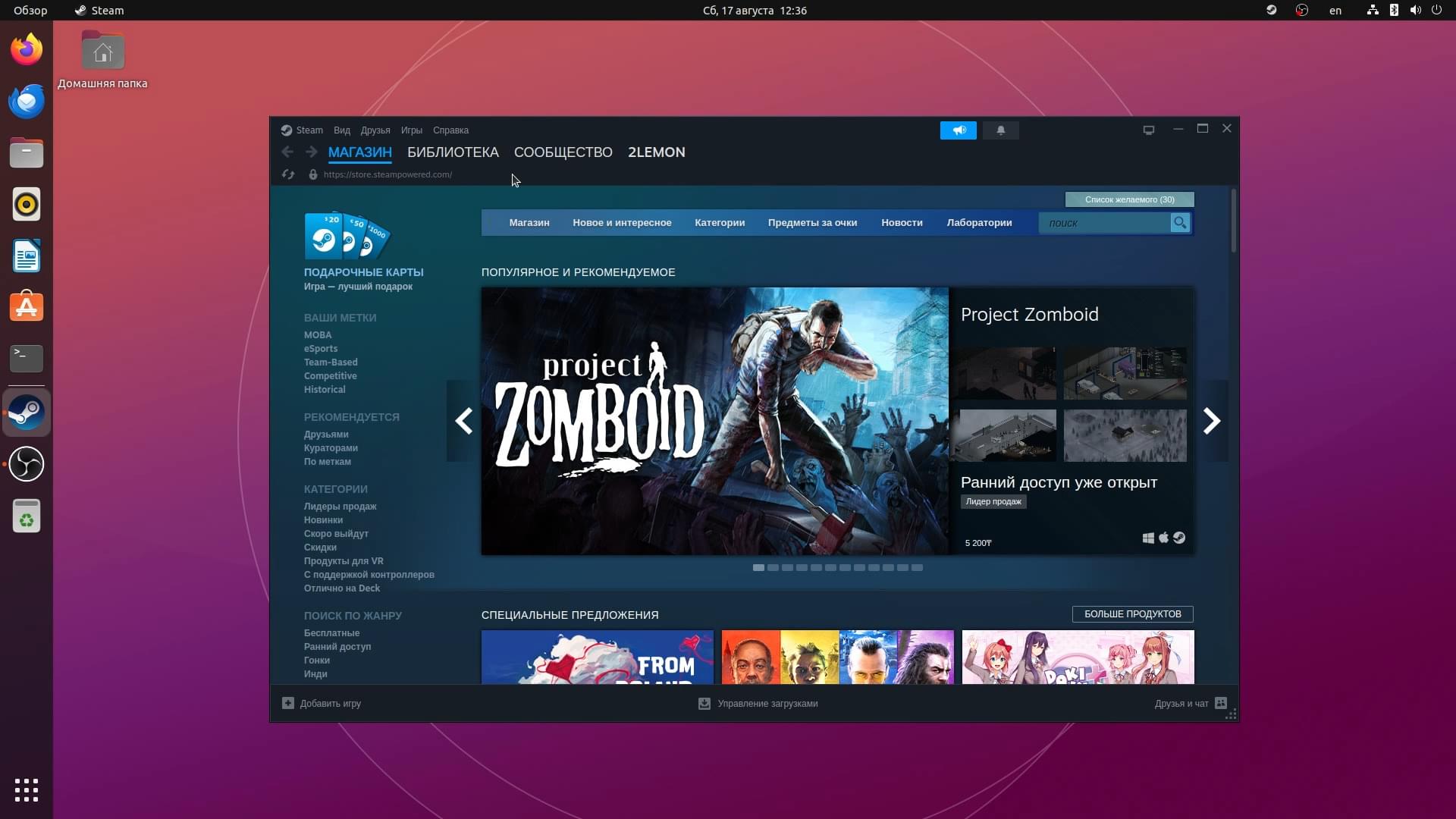Open the en keyboard layout menu

pyautogui.click(x=1335, y=11)
